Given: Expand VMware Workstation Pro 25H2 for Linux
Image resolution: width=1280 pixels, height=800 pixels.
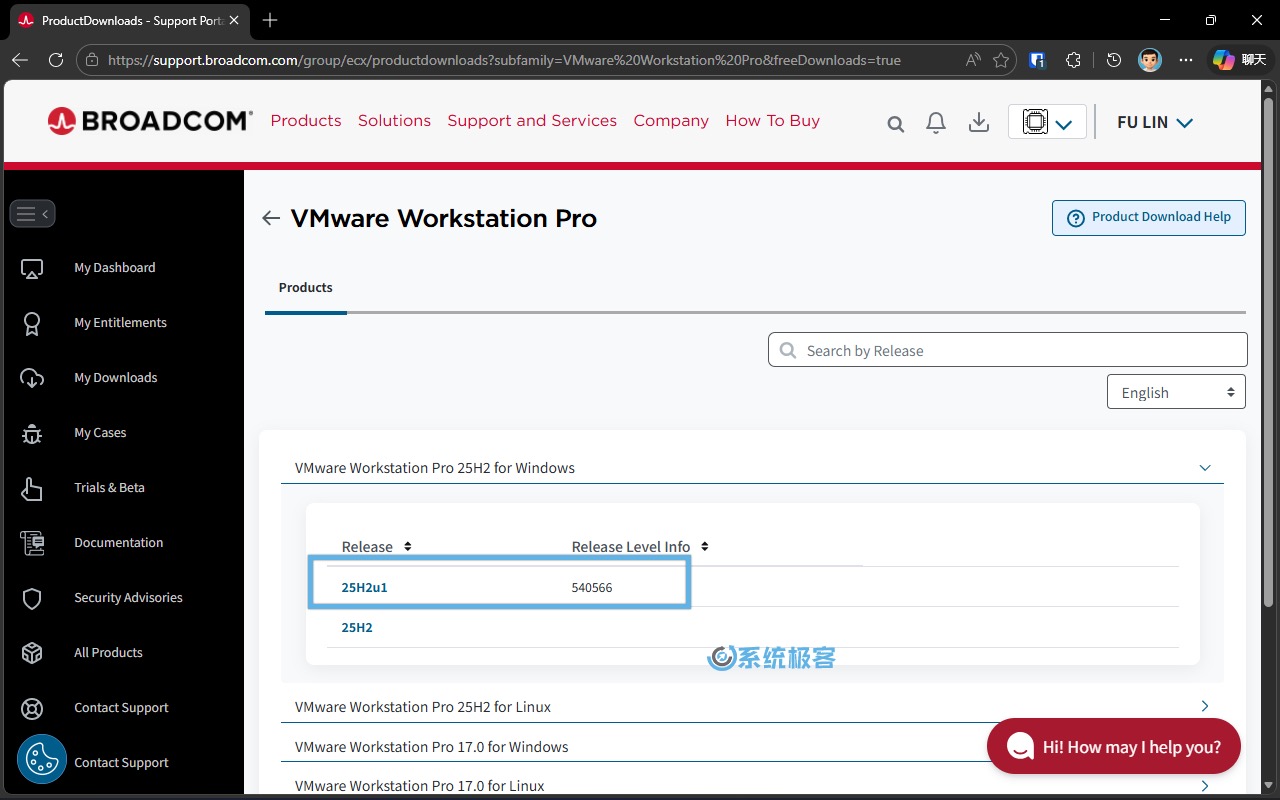Looking at the screenshot, I should 1205,706.
